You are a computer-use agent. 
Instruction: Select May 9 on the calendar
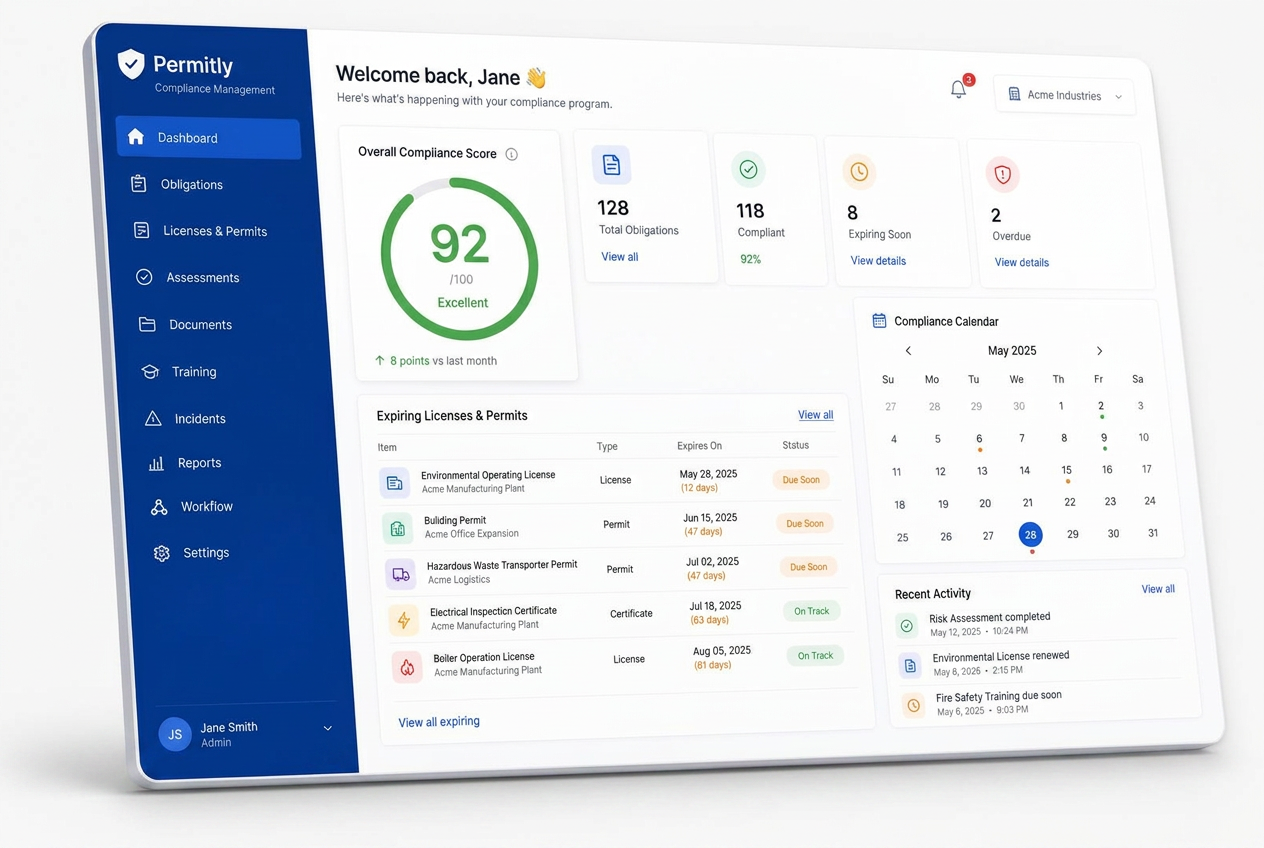[x=1104, y=438]
